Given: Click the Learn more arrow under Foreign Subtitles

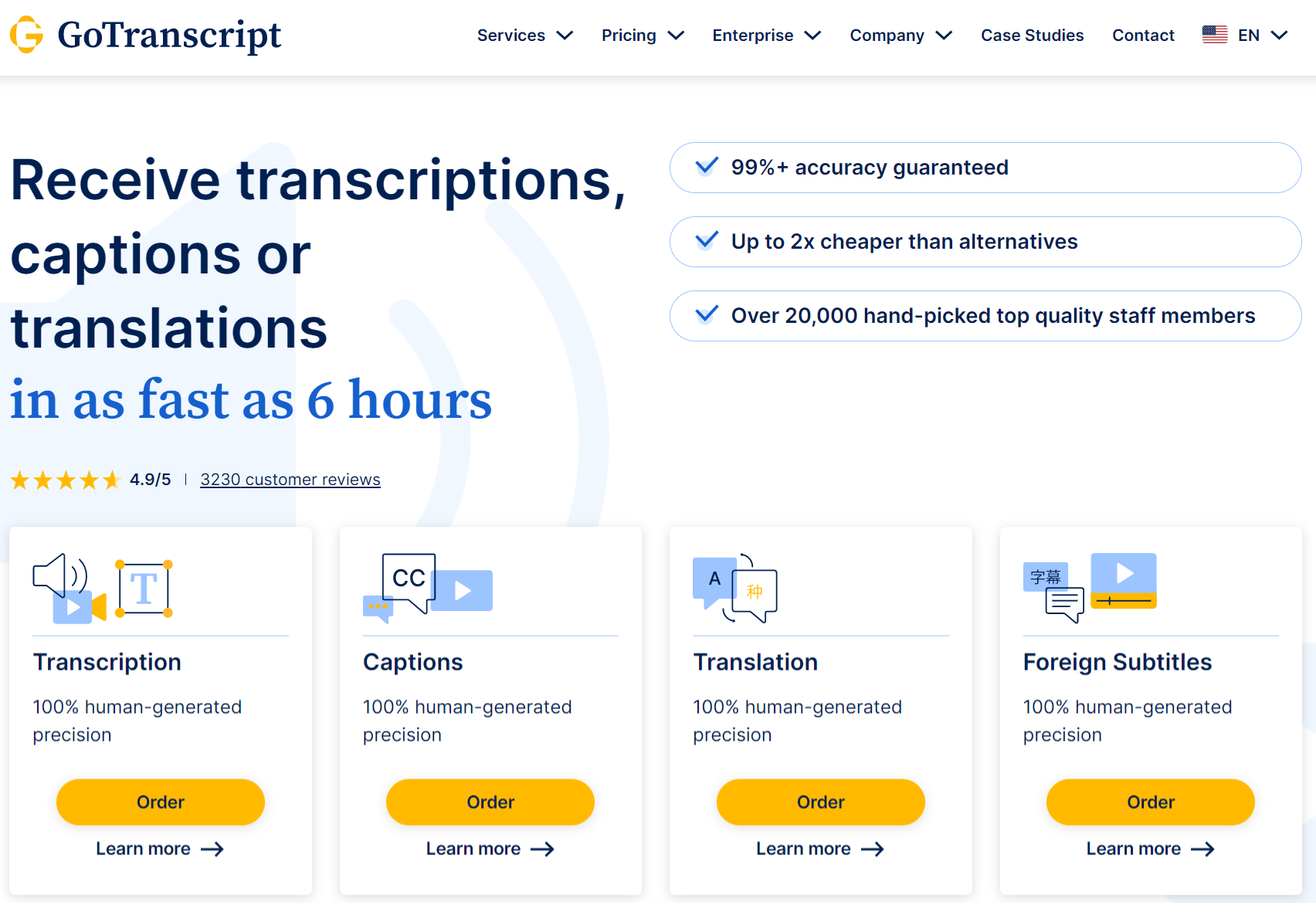Looking at the screenshot, I should pyautogui.click(x=1202, y=849).
